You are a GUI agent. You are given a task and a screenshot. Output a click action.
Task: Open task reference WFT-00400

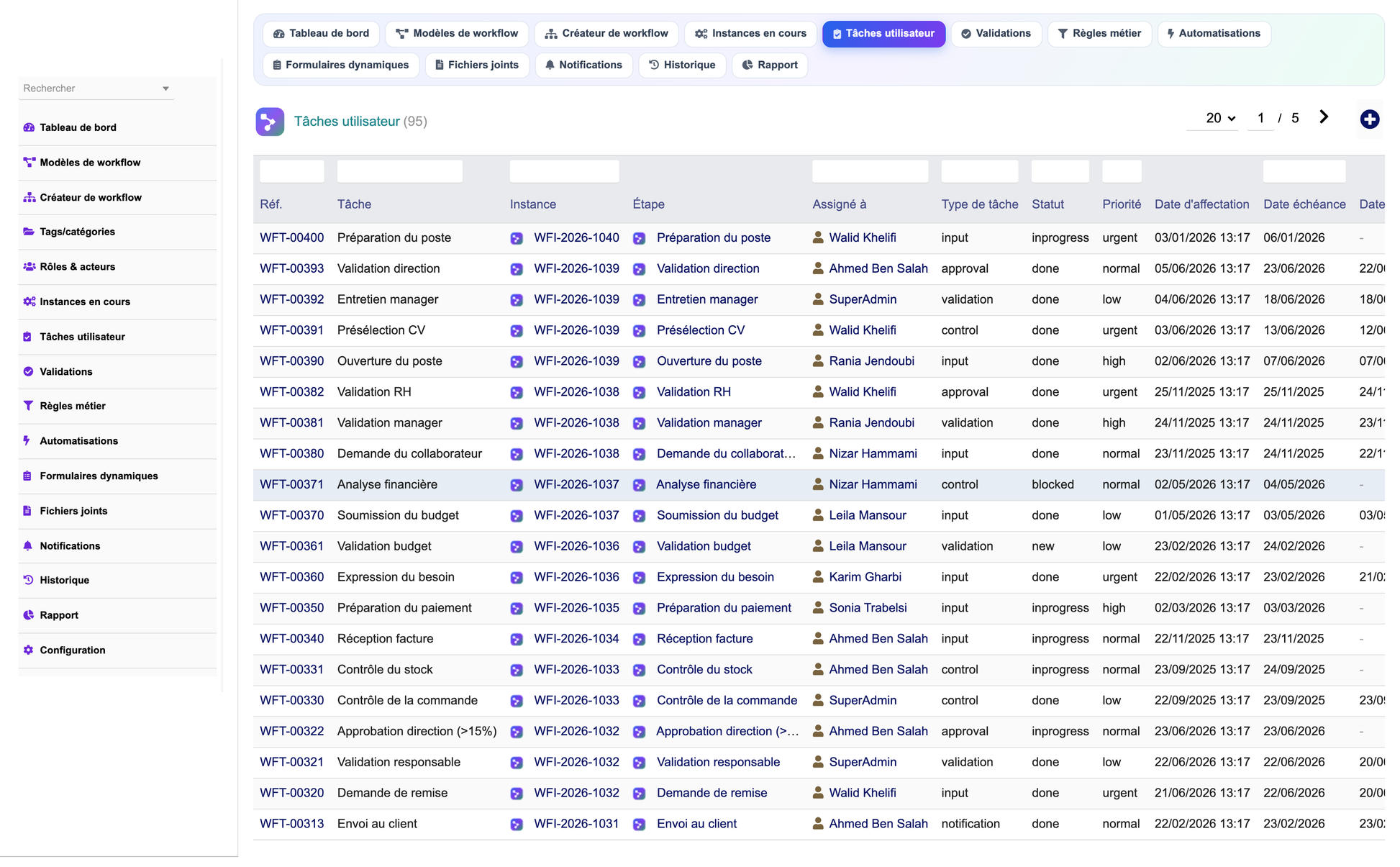point(291,237)
